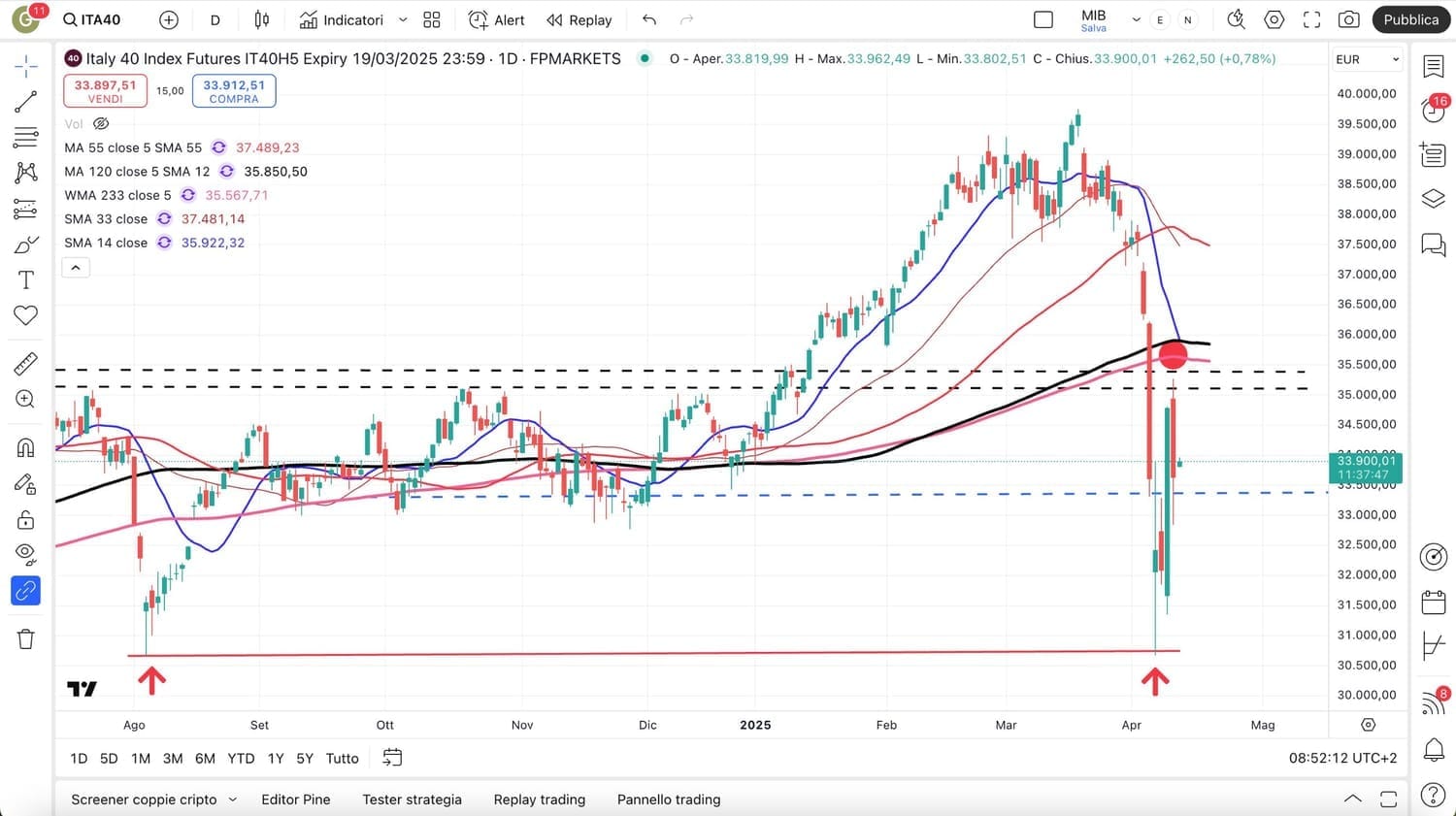Select the 1Y time range
The height and width of the screenshot is (816, 1456).
[x=276, y=759]
